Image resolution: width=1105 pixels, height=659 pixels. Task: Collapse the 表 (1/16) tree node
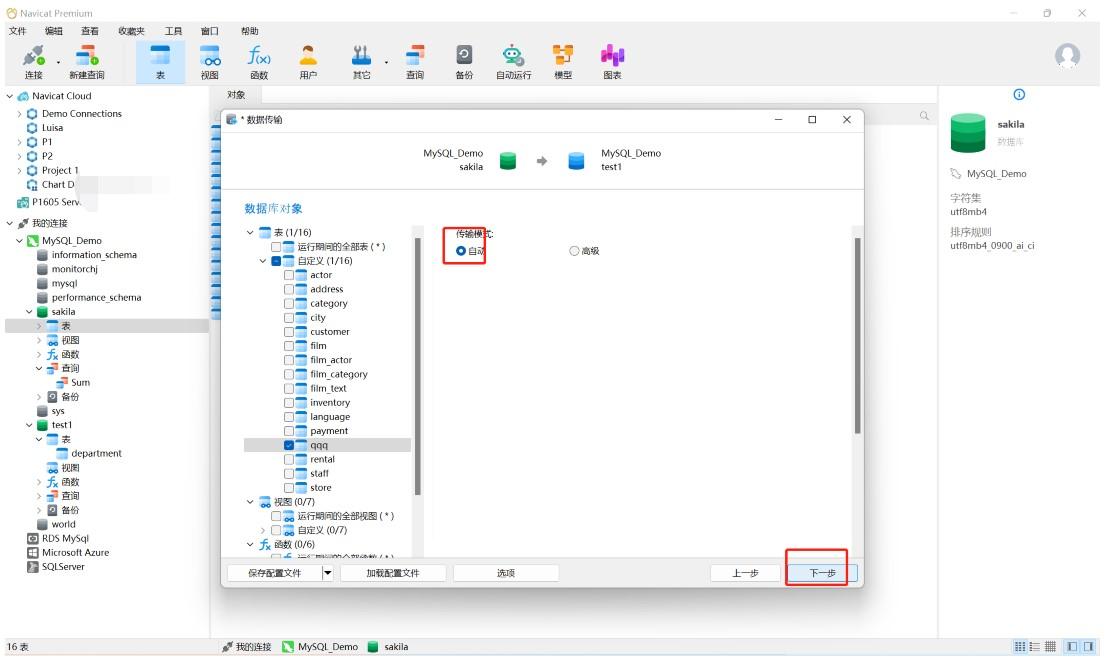click(x=251, y=233)
